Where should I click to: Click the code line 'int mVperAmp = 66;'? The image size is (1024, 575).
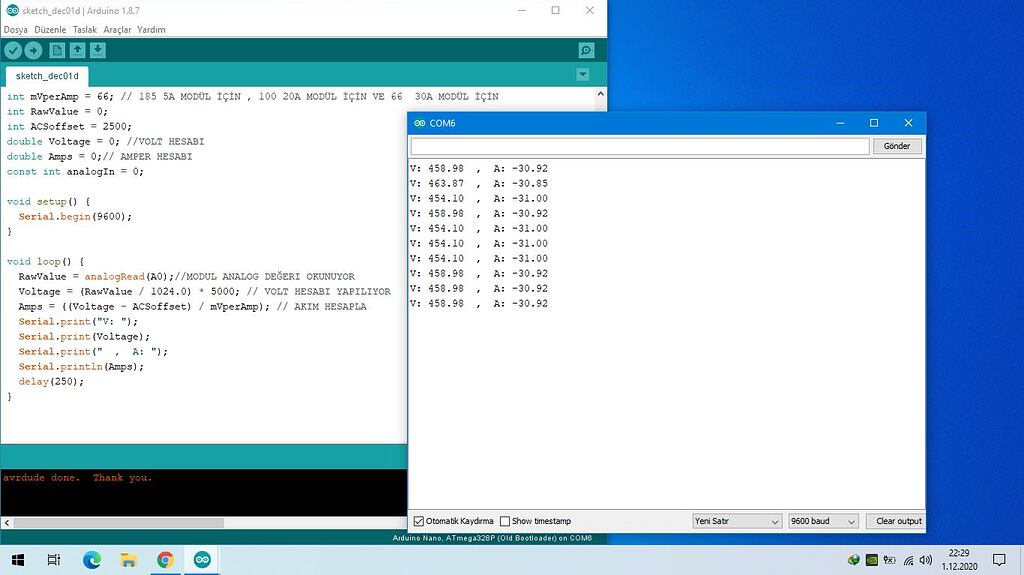point(60,97)
